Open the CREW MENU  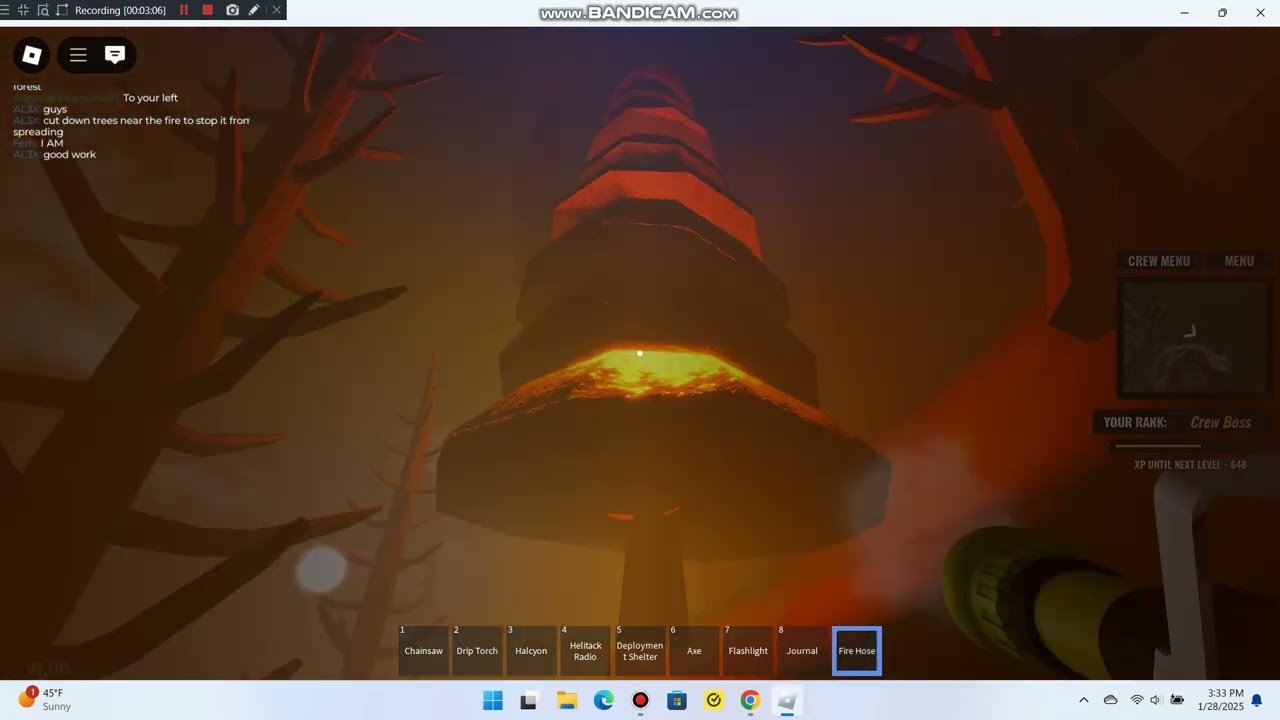tap(1159, 261)
